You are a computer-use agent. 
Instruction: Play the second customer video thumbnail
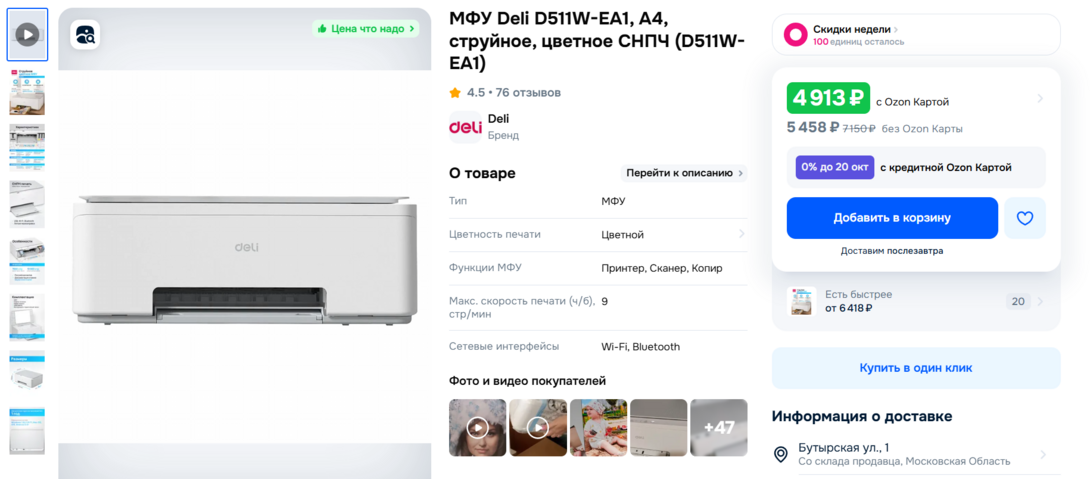[538, 428]
